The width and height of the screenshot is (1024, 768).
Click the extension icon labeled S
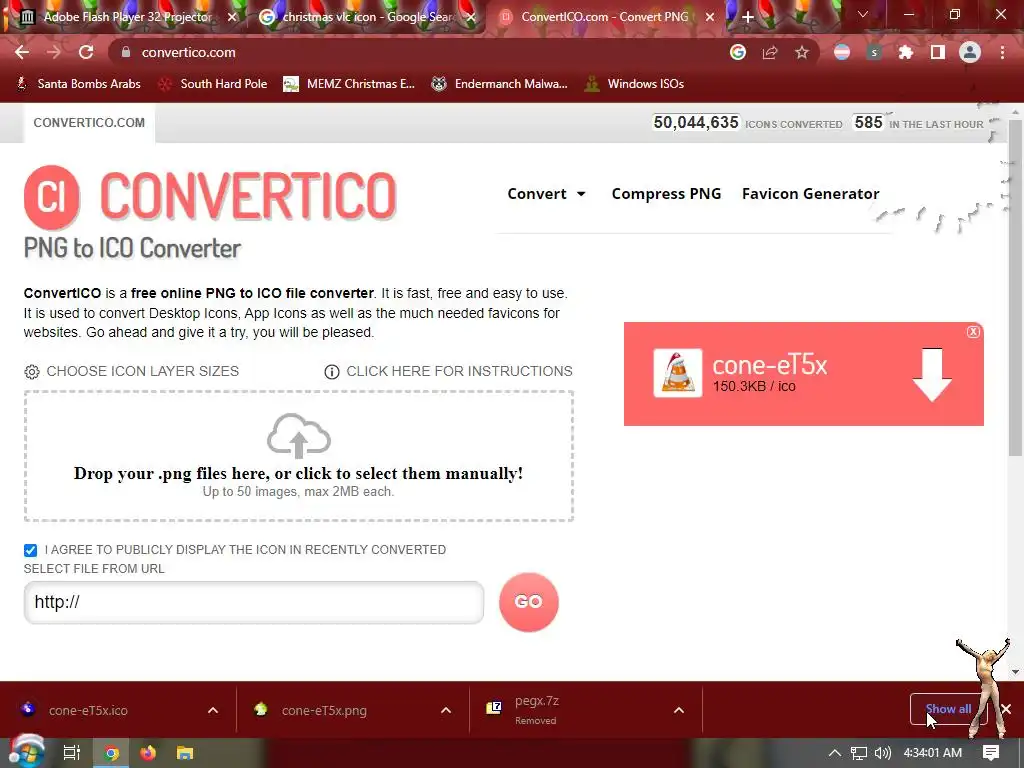click(874, 52)
